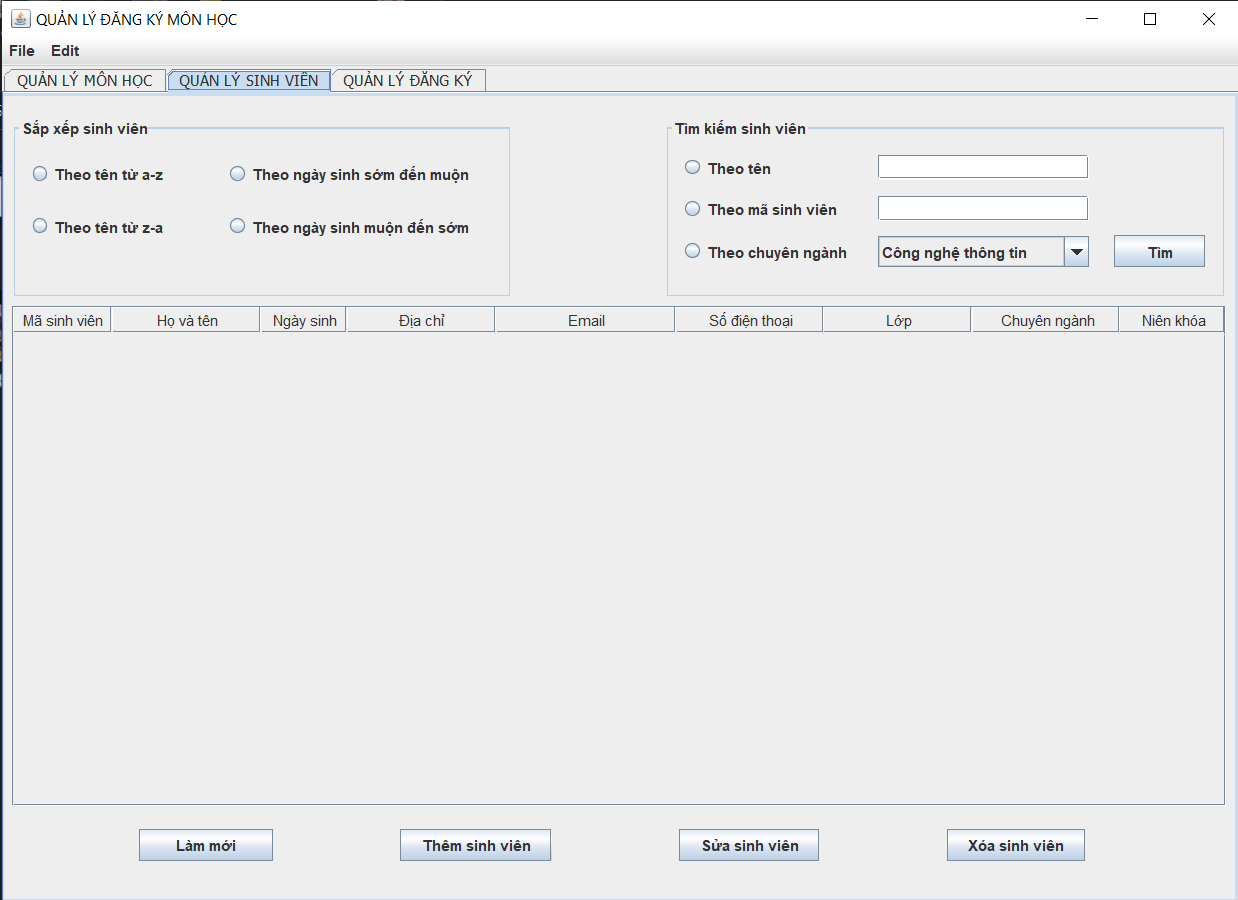Switch to QUẢN LÝ ĐĂNG KÝ tab

pos(408,81)
